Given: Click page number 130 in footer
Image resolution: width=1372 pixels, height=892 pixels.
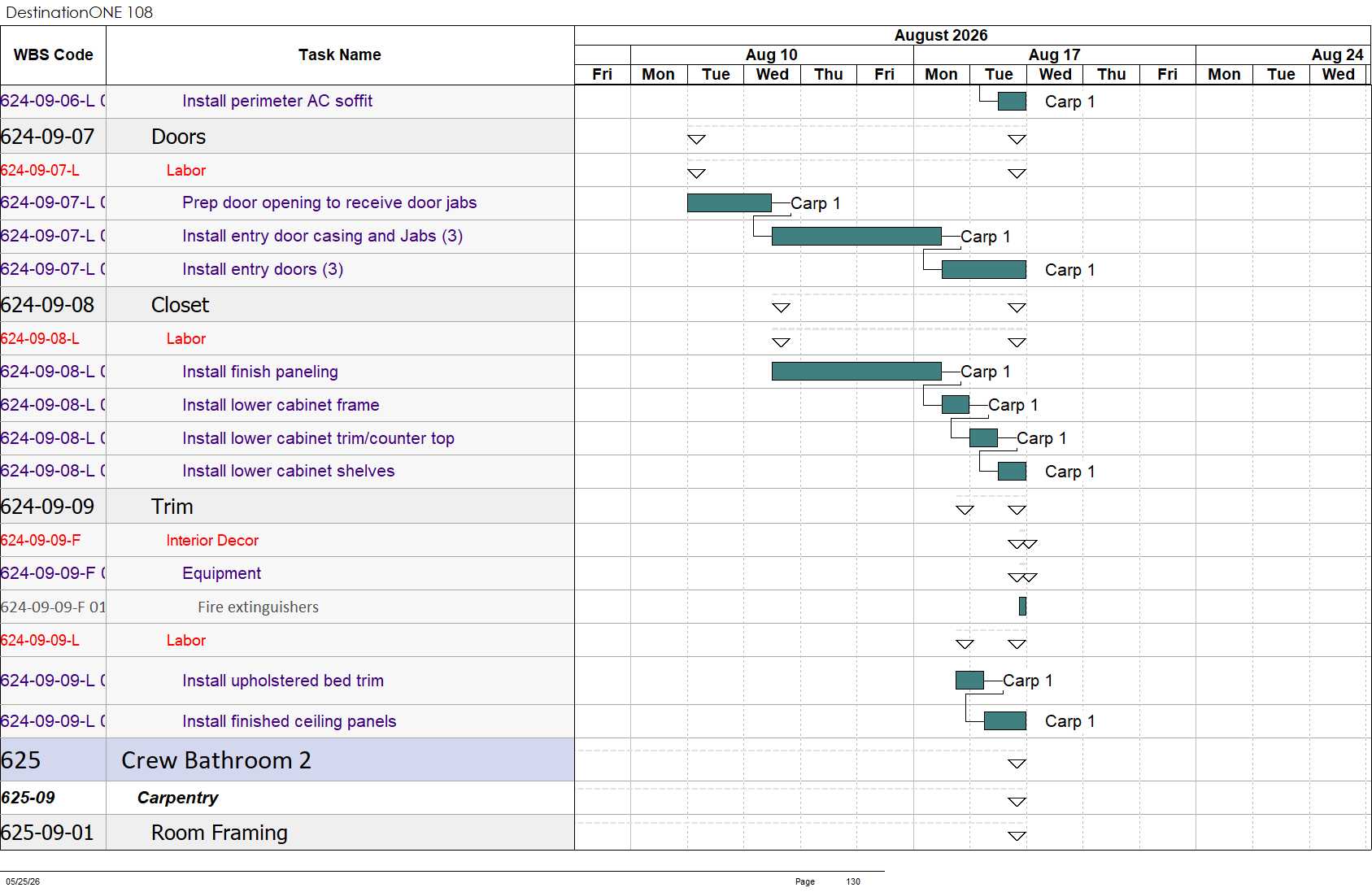Looking at the screenshot, I should (853, 881).
